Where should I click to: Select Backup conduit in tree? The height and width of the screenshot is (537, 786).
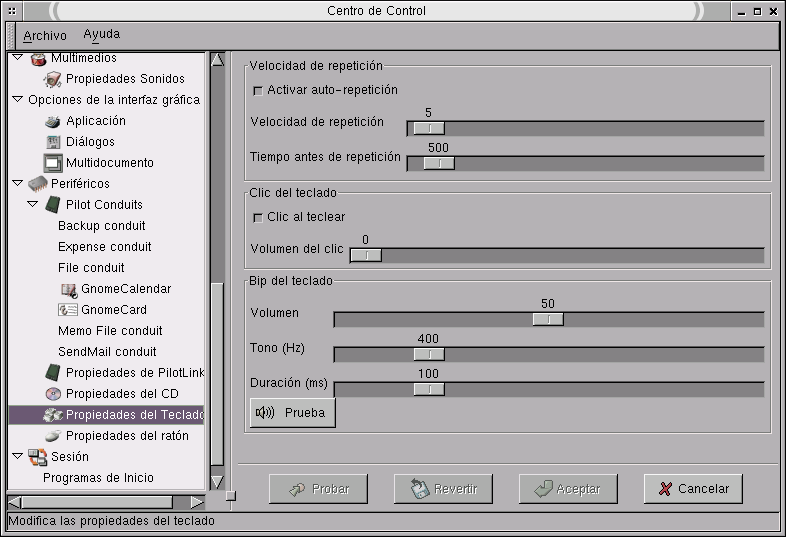(102, 226)
